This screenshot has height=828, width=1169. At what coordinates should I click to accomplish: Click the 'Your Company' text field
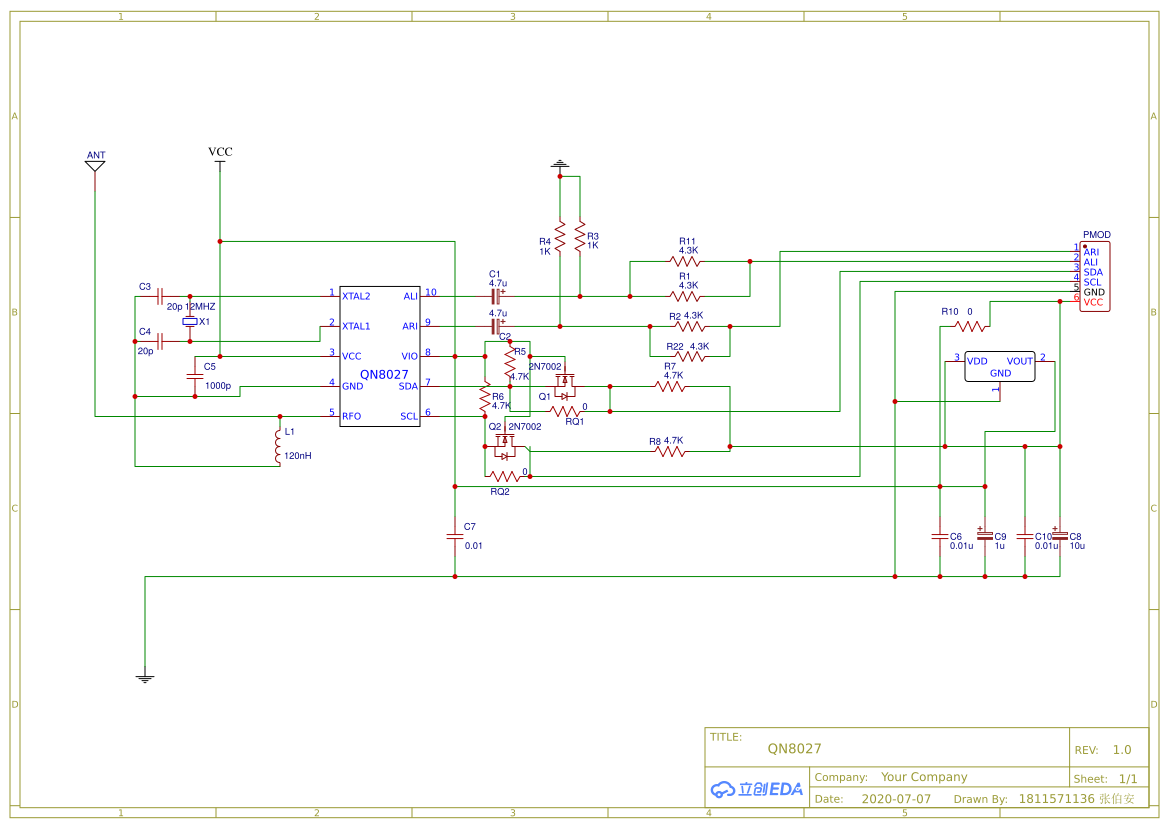(923, 777)
